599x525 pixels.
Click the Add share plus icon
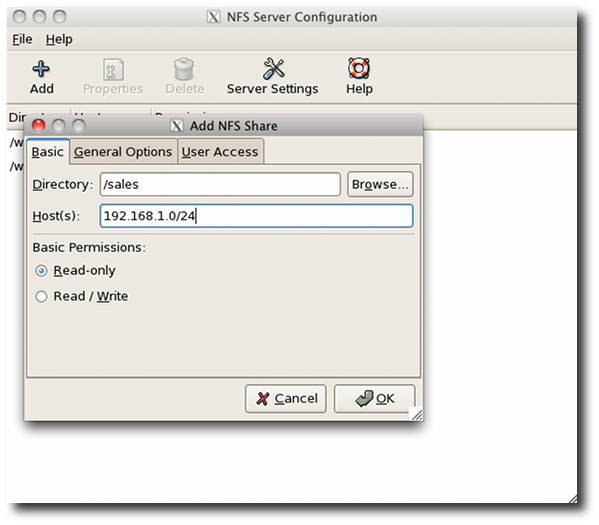41,69
